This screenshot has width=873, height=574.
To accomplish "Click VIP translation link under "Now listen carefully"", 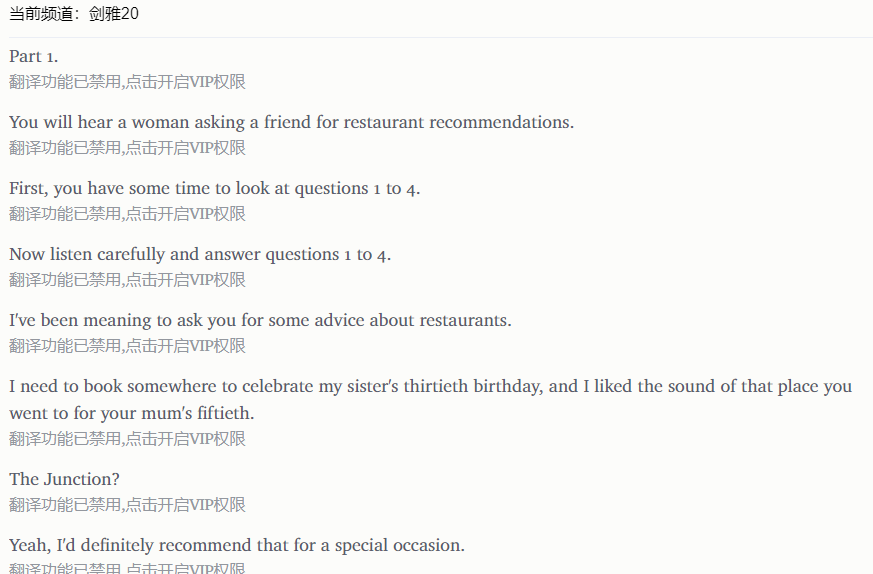I will pyautogui.click(x=127, y=280).
